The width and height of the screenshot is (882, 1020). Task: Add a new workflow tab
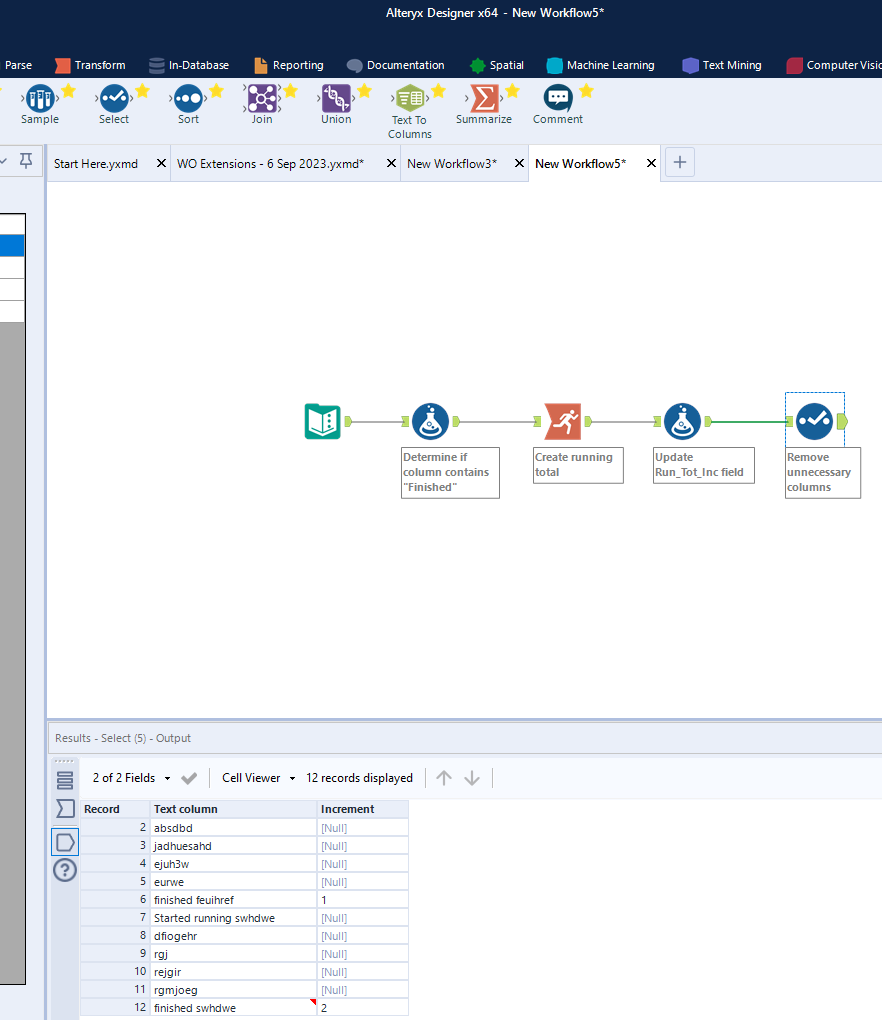pyautogui.click(x=680, y=163)
